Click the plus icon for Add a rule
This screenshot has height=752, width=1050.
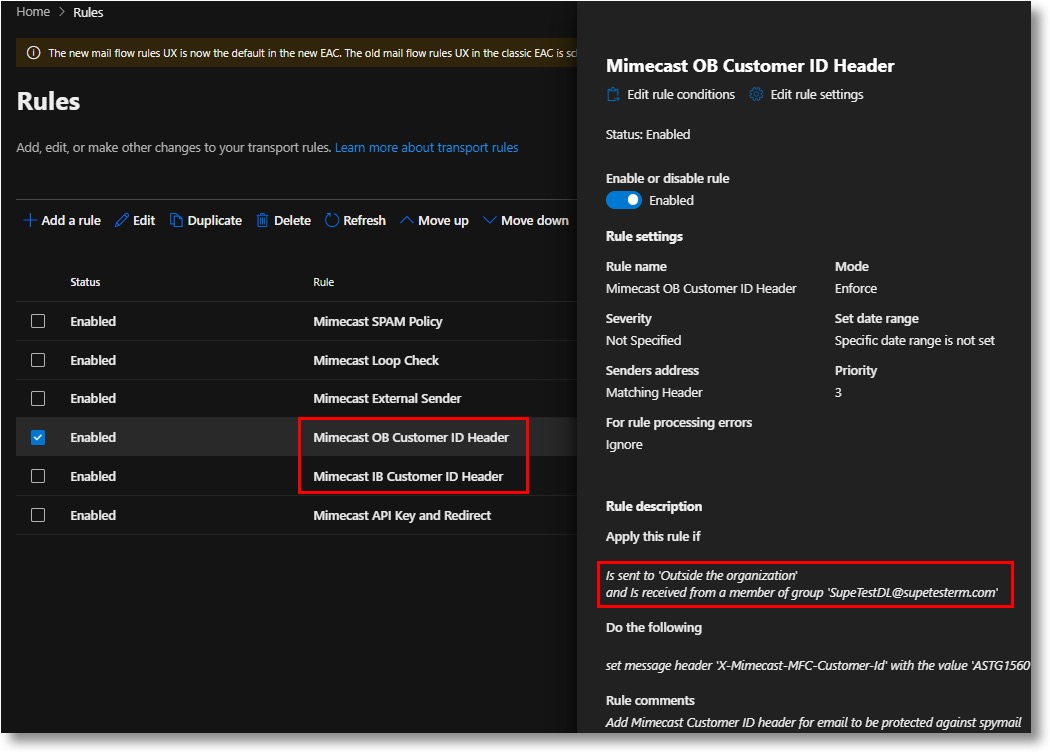(x=30, y=221)
